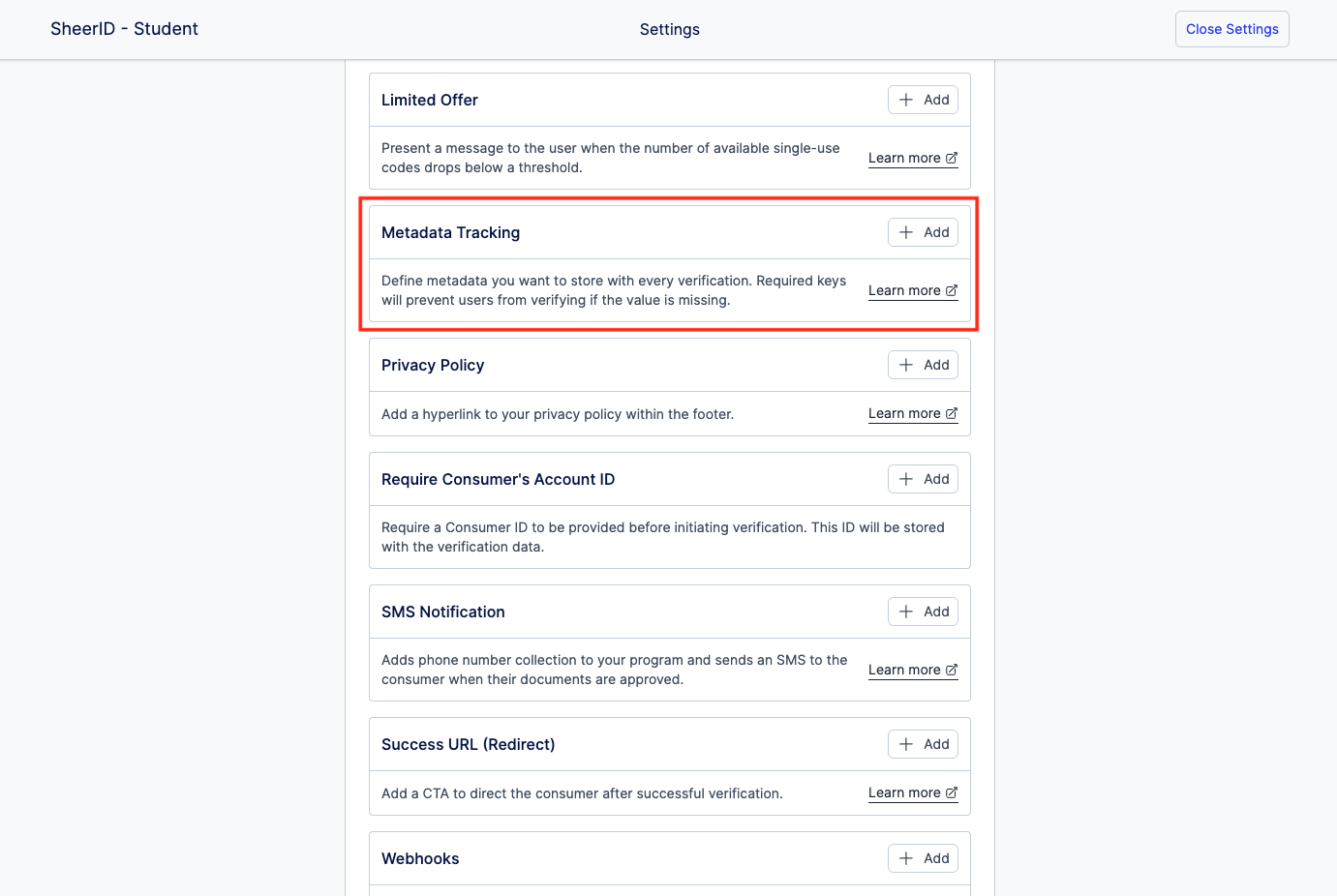Open Learn more for Privacy Policy
The height and width of the screenshot is (896, 1337).
[904, 413]
